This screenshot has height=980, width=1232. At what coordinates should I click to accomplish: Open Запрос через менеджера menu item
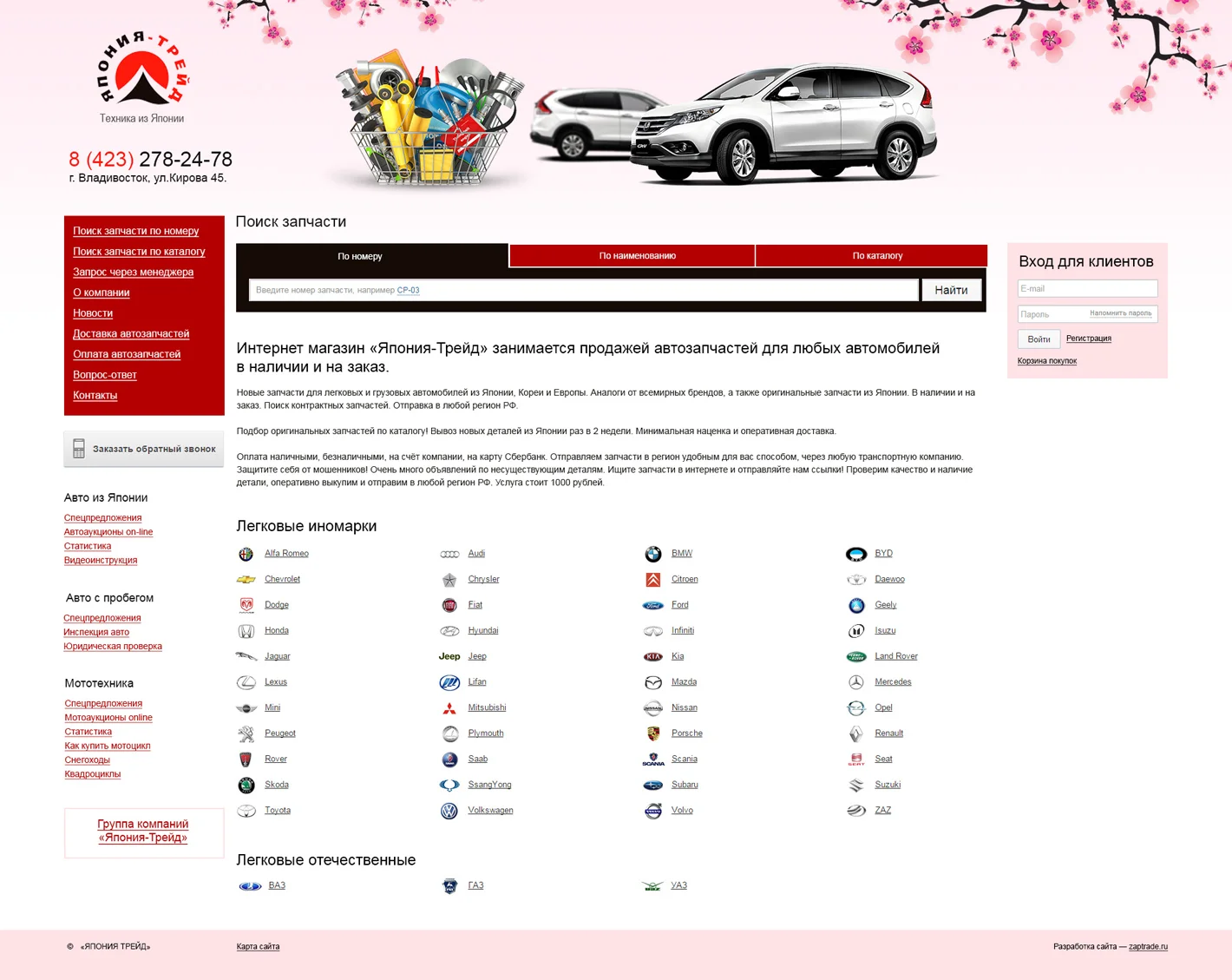(134, 272)
